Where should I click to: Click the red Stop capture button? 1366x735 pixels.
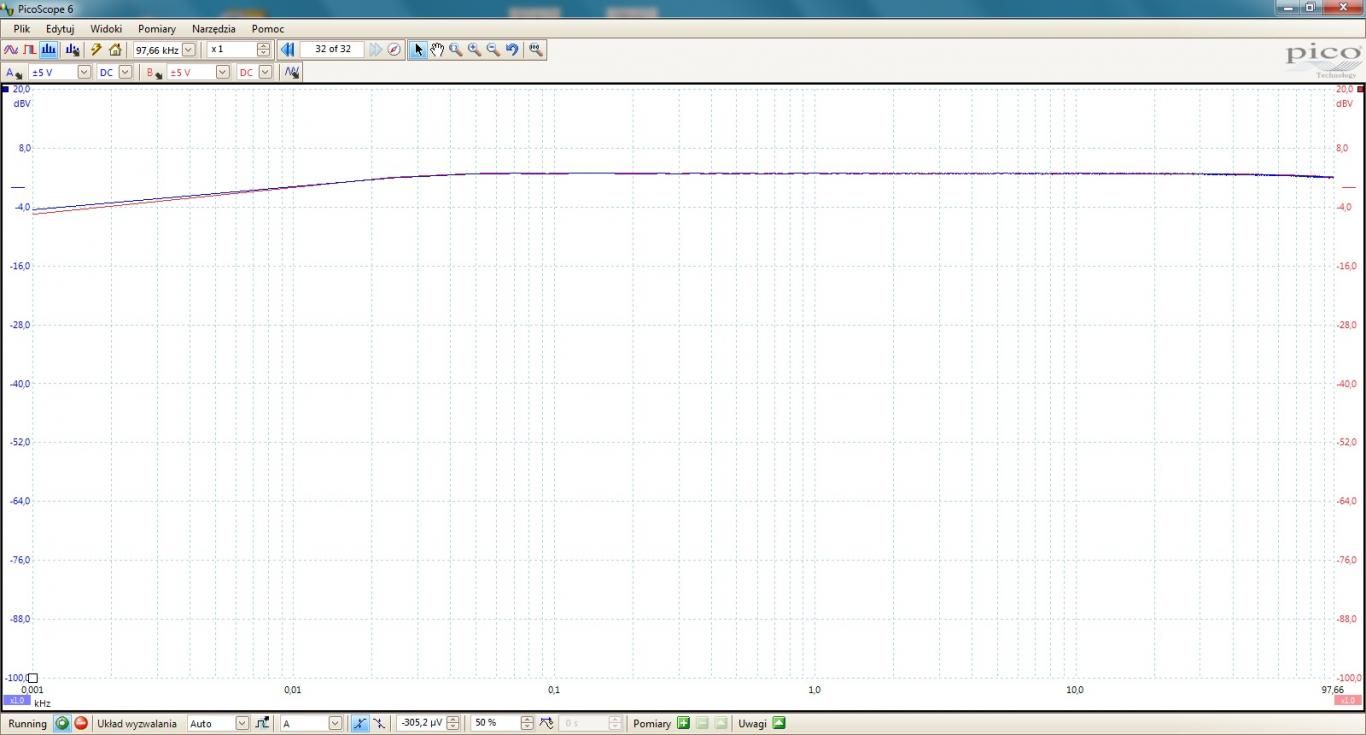81,723
